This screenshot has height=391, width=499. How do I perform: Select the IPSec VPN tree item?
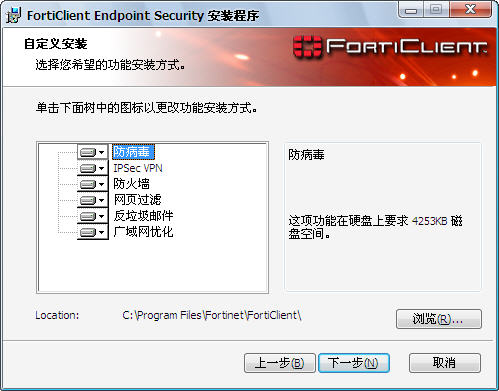pos(138,168)
